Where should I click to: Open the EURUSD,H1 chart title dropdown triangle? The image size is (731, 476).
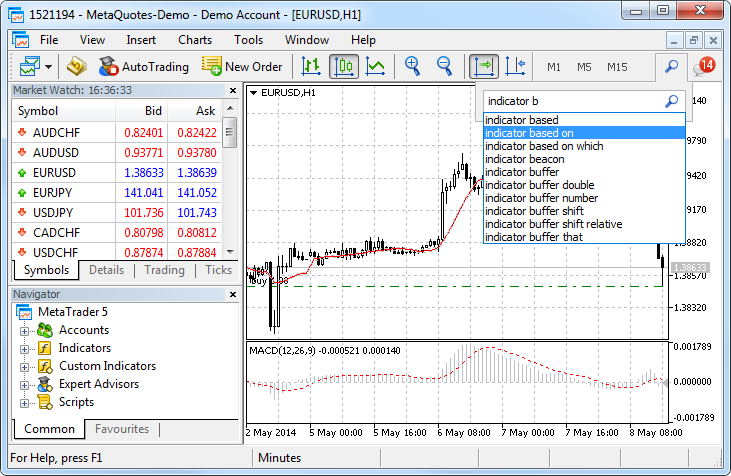tap(253, 93)
